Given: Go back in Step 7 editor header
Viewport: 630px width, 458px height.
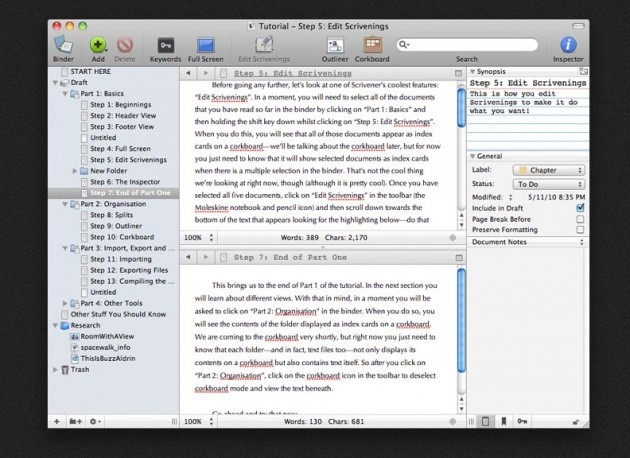Looking at the screenshot, I should [188, 257].
